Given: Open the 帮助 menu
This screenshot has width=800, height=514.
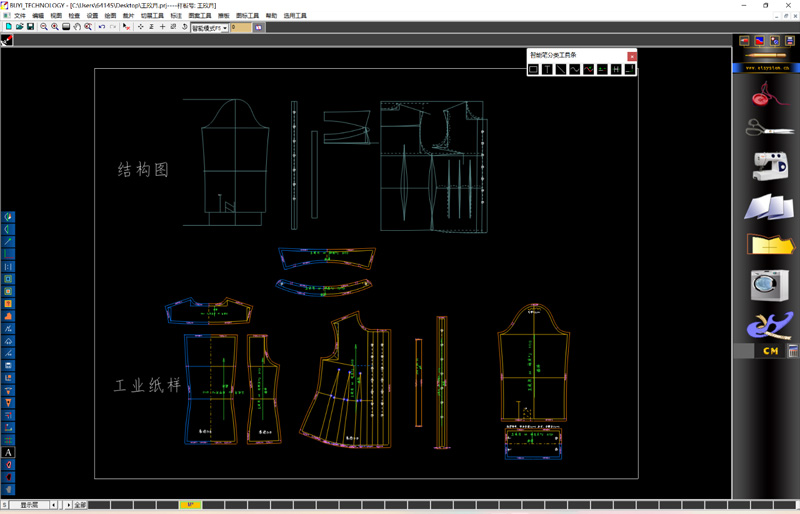Looking at the screenshot, I should [x=271, y=16].
